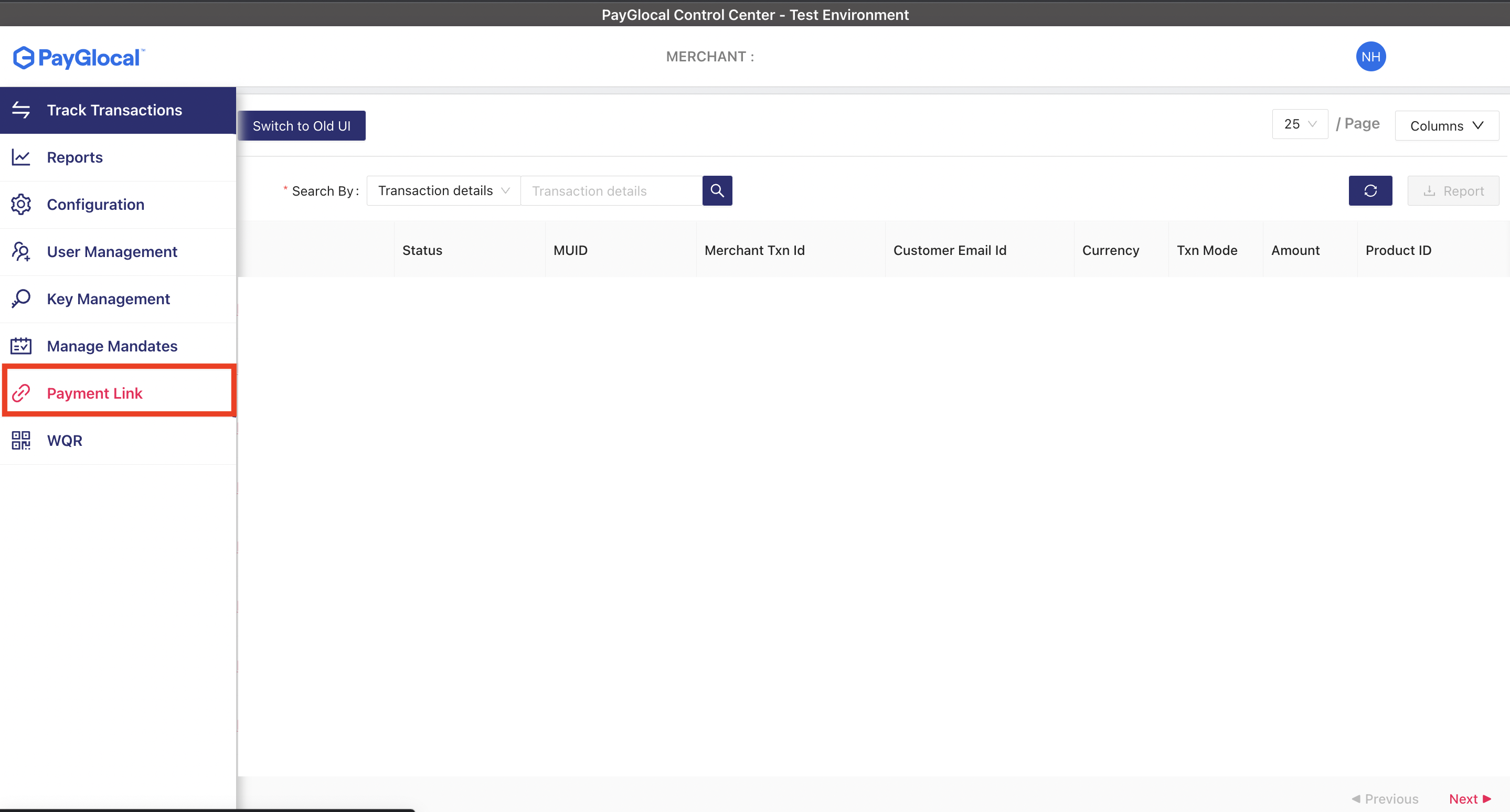Click the WQR QR-code icon
The width and height of the screenshot is (1510, 812).
21,440
